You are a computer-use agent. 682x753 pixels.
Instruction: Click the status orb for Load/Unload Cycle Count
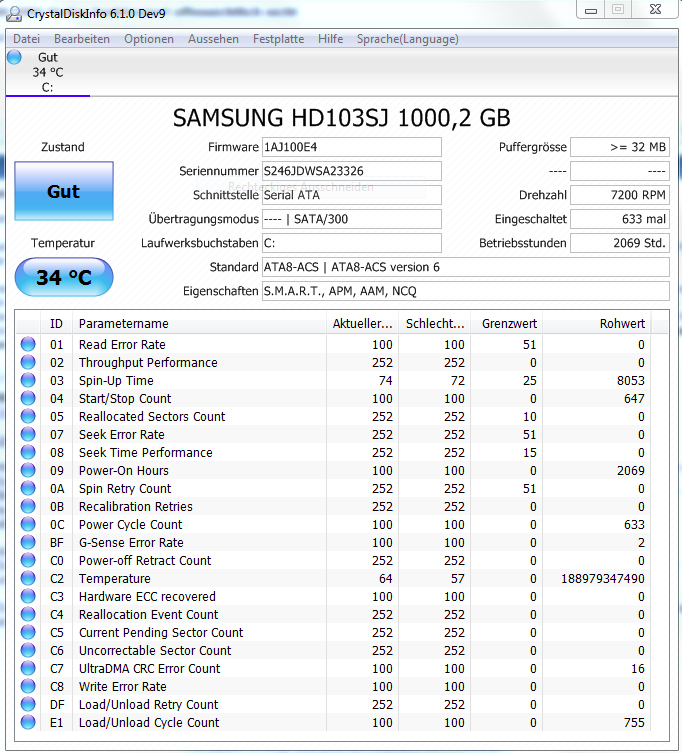coord(28,722)
